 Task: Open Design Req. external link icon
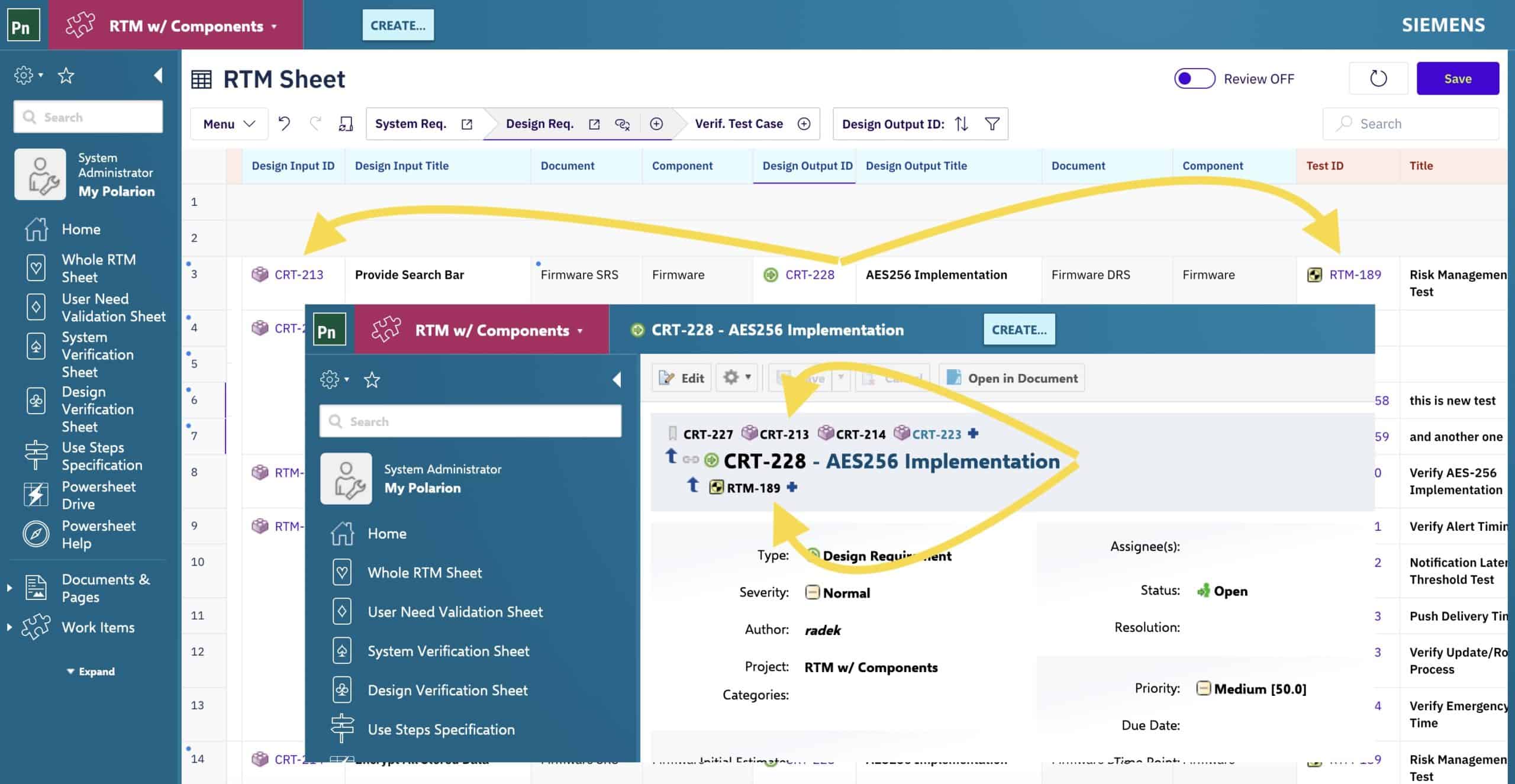point(594,124)
